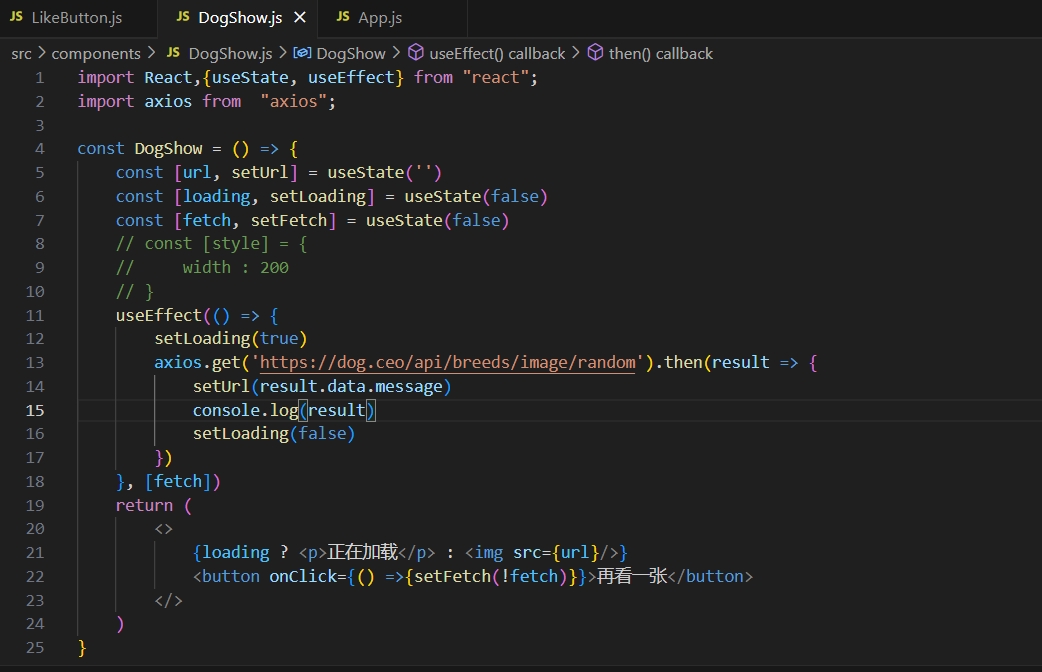Select the DogShow.js editor tab
Screen dimensions: 1042x672
click(239, 18)
